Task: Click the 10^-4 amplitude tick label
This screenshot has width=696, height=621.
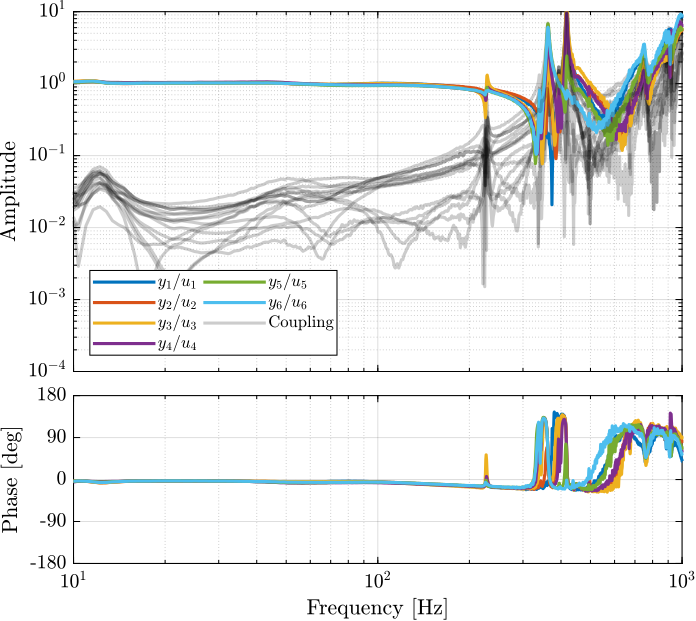Action: (48, 369)
